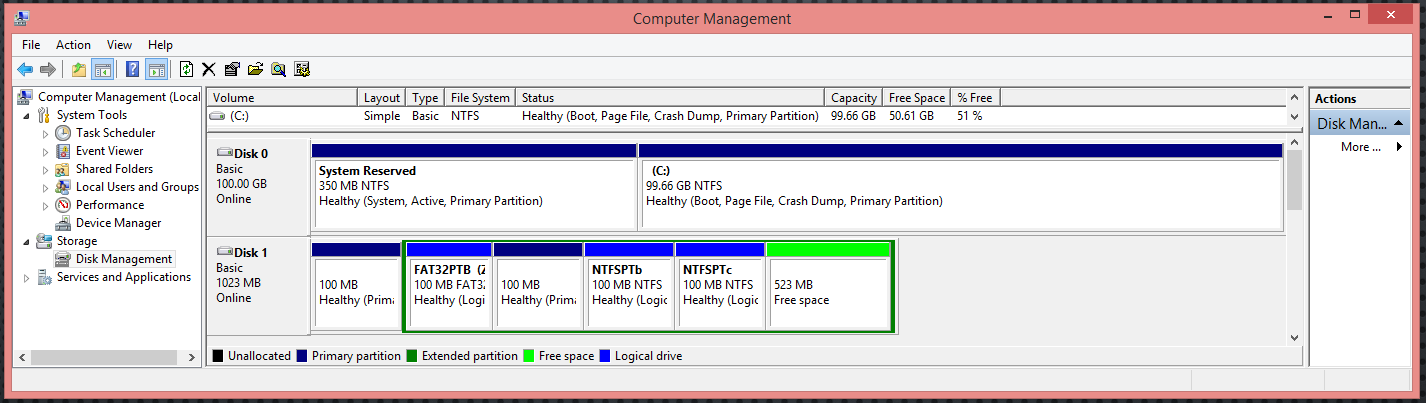Open the File menu

pos(31,45)
